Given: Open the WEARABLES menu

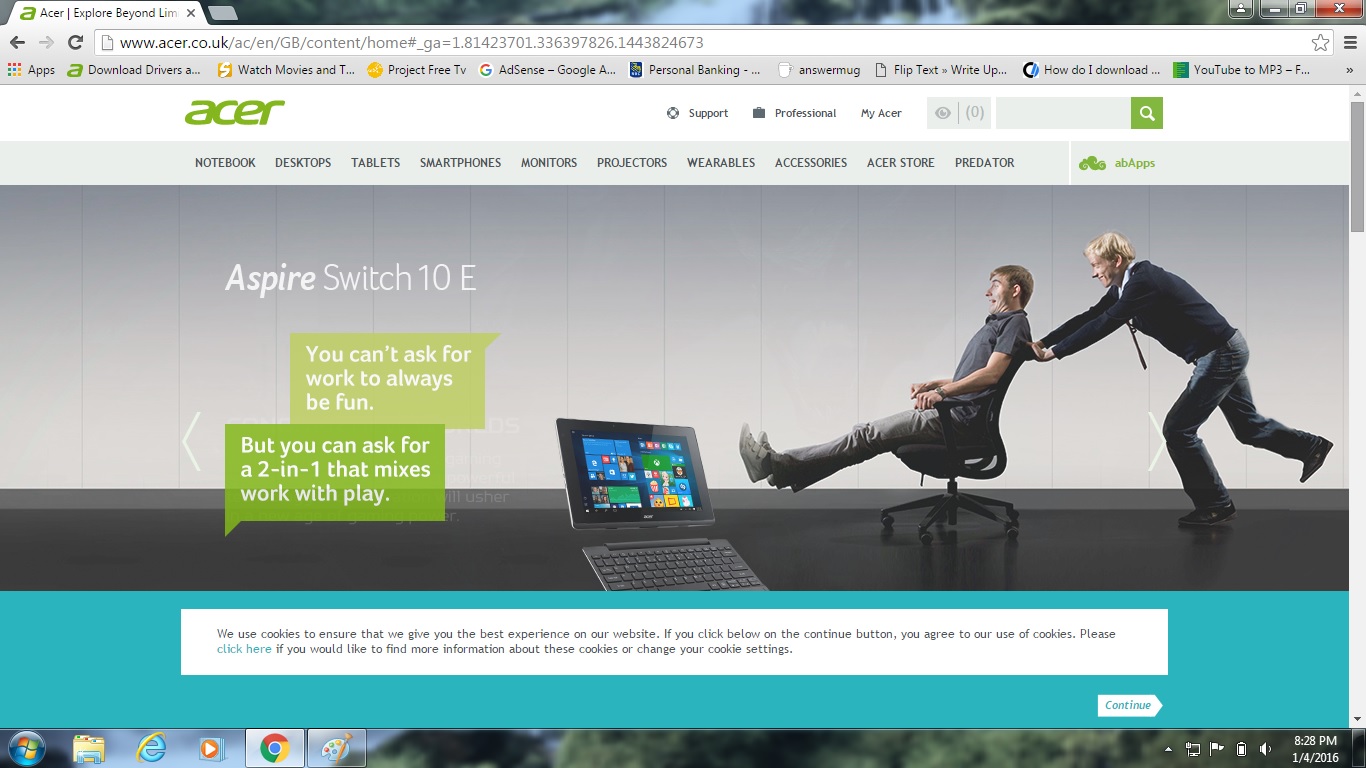Looking at the screenshot, I should click(721, 163).
